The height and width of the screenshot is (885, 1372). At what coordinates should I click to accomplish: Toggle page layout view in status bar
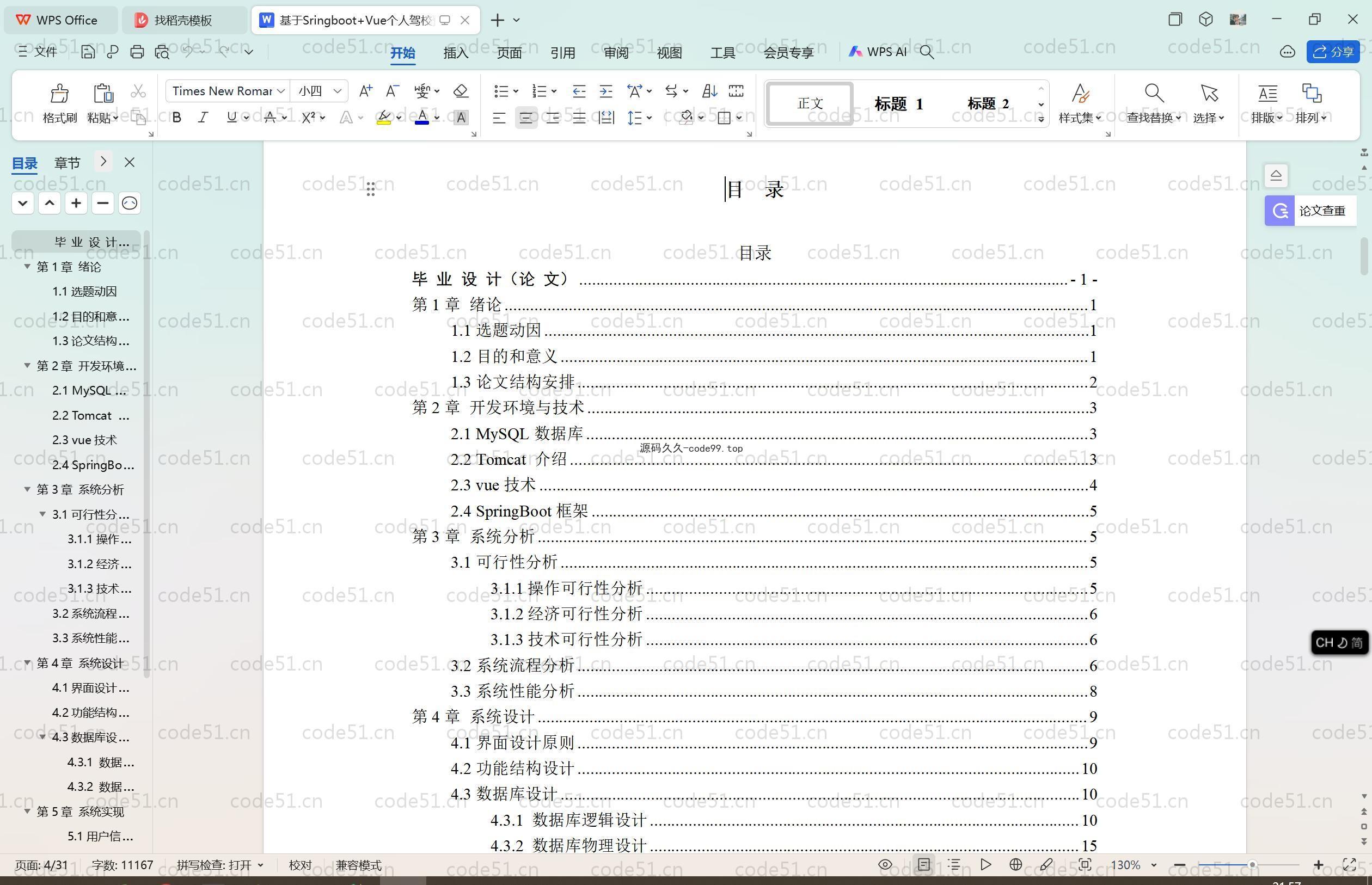(924, 864)
